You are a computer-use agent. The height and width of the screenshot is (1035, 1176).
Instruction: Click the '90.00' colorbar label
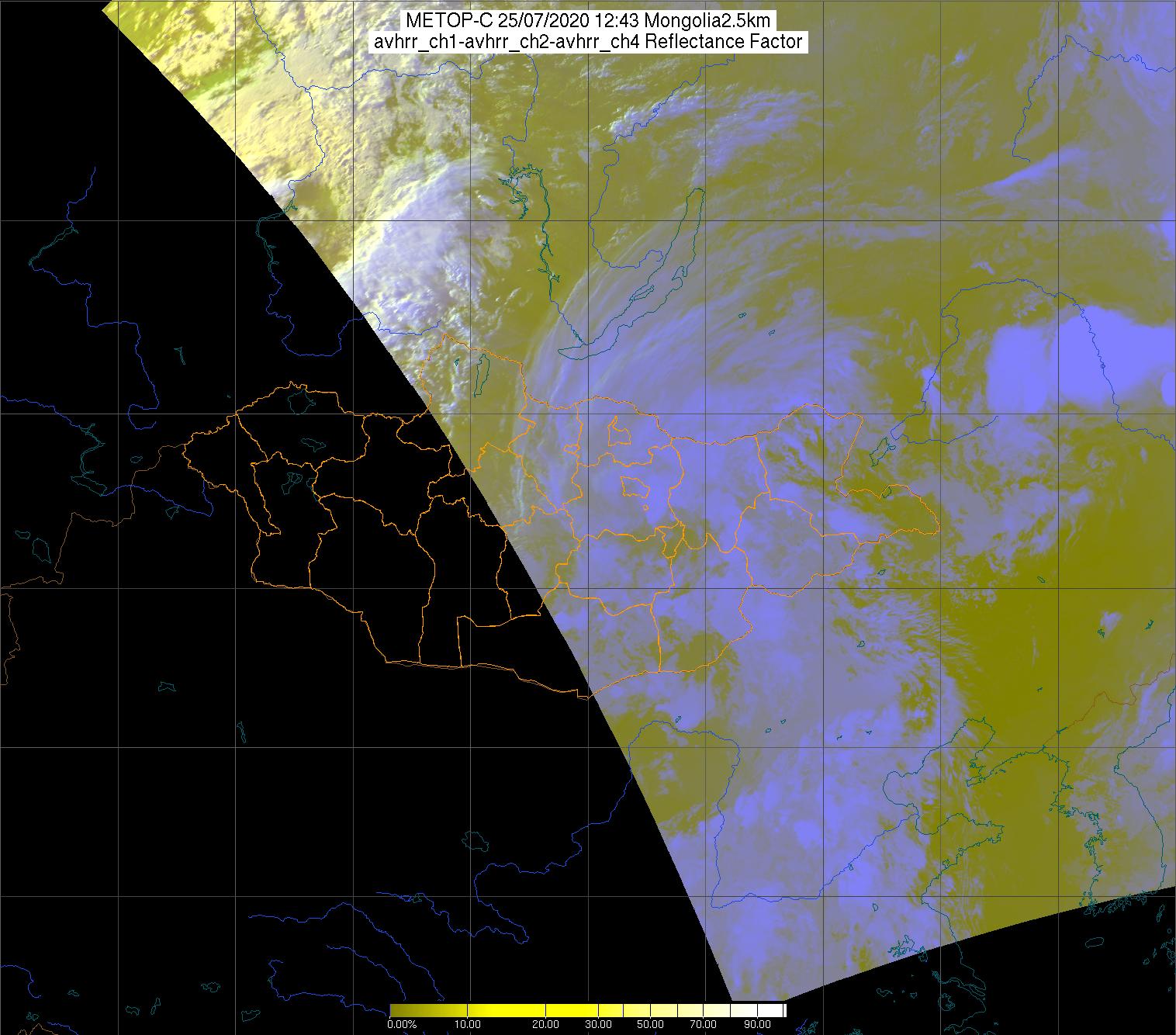point(759,1024)
